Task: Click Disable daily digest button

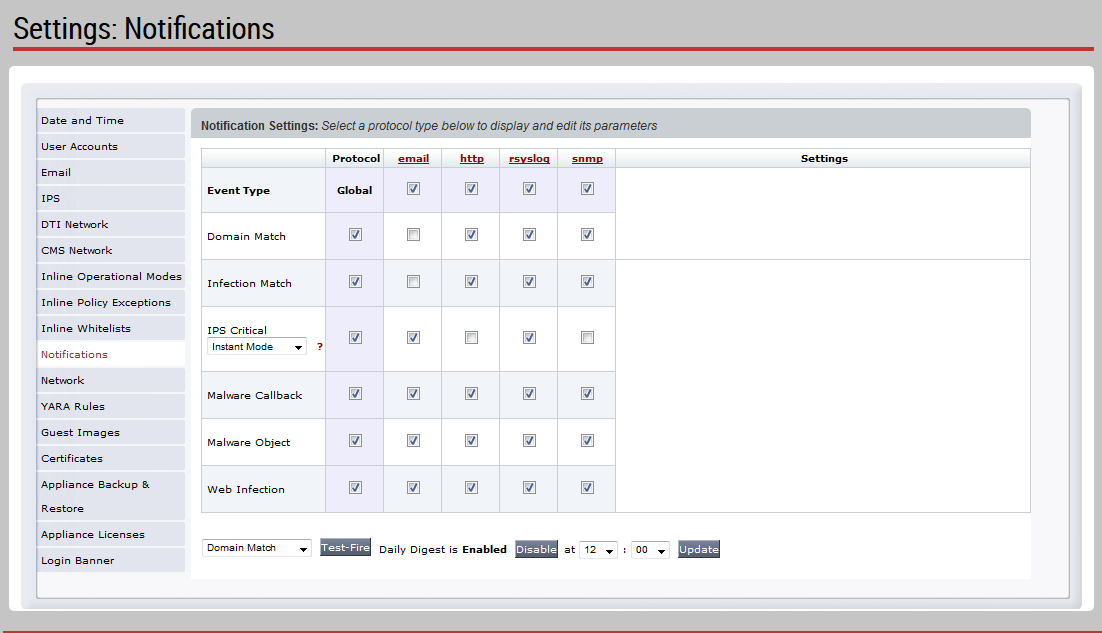Action: (x=536, y=549)
